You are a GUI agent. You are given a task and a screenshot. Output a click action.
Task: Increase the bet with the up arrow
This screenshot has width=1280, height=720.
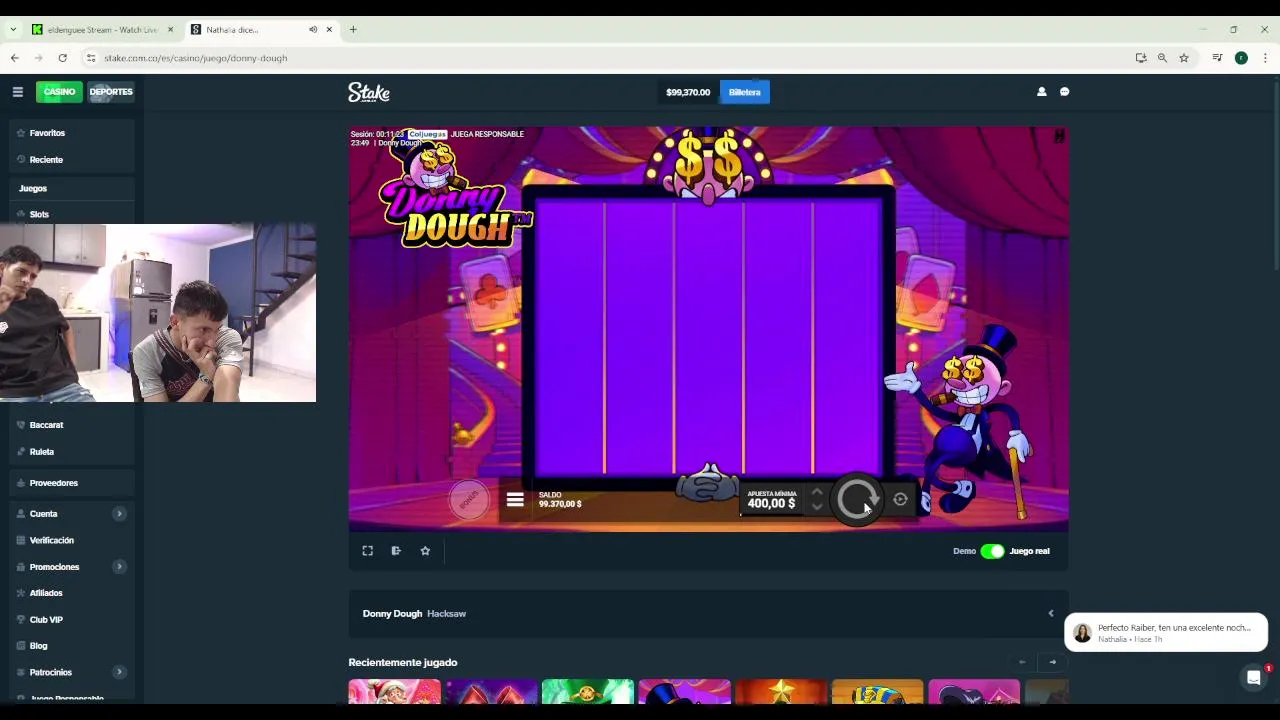coord(817,492)
